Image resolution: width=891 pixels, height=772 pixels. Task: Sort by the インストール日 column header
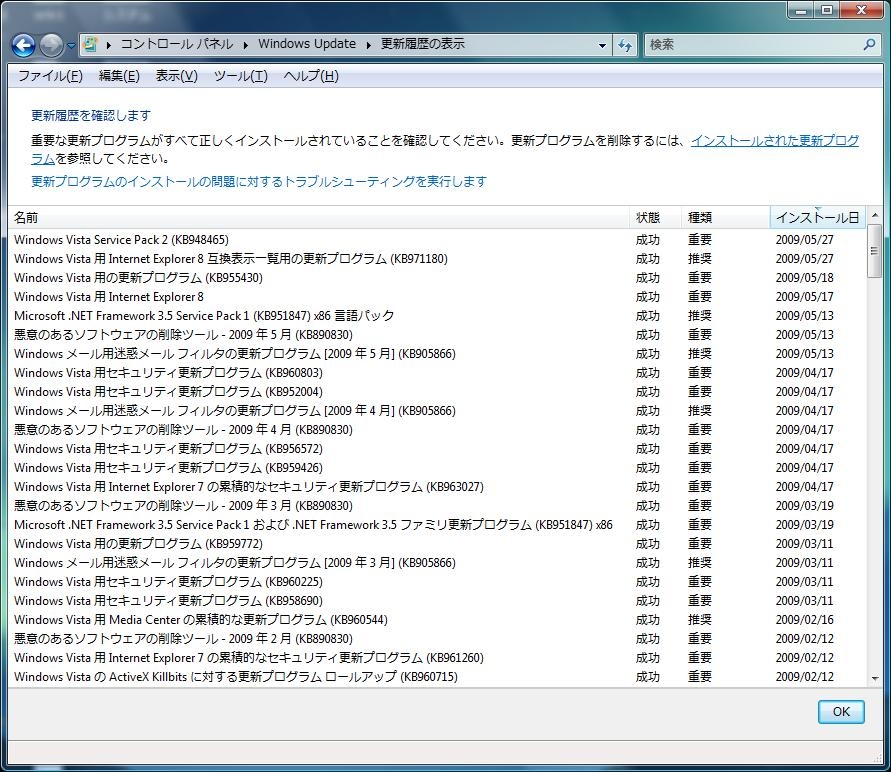point(818,218)
